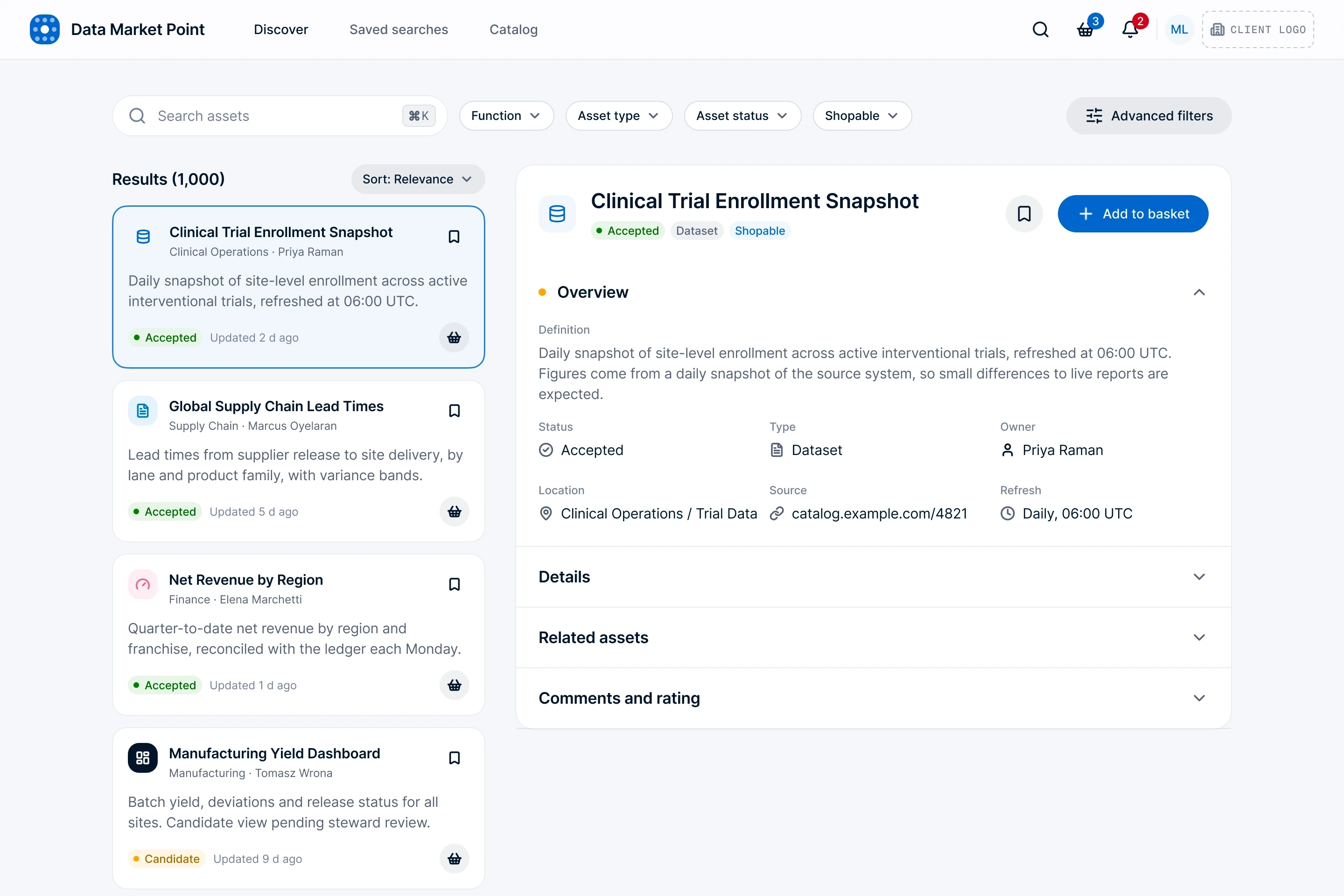This screenshot has height=896, width=1344.
Task: Open the Asset type filter dropdown
Action: point(619,116)
